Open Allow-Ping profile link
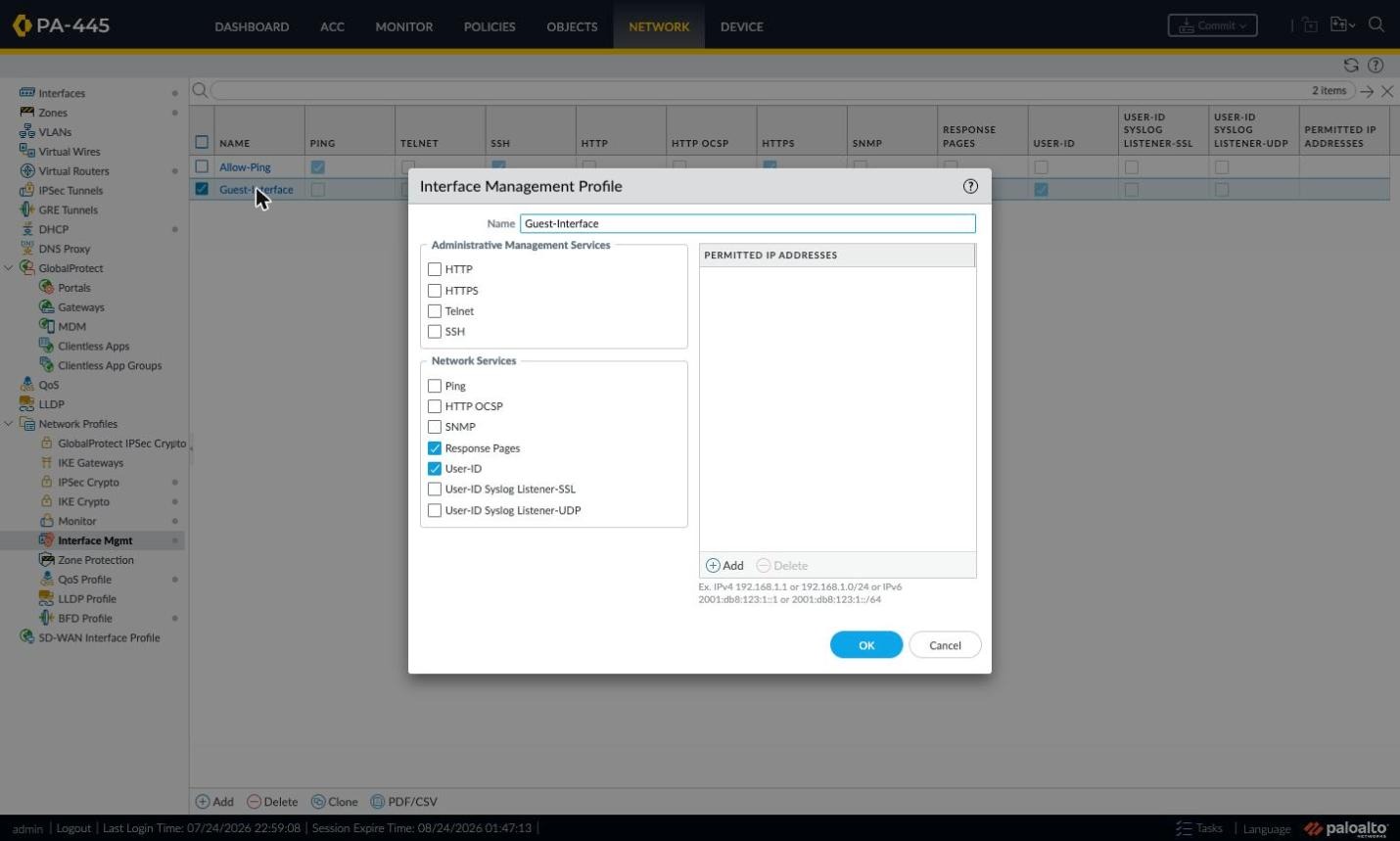This screenshot has width=1400, height=841. [245, 167]
